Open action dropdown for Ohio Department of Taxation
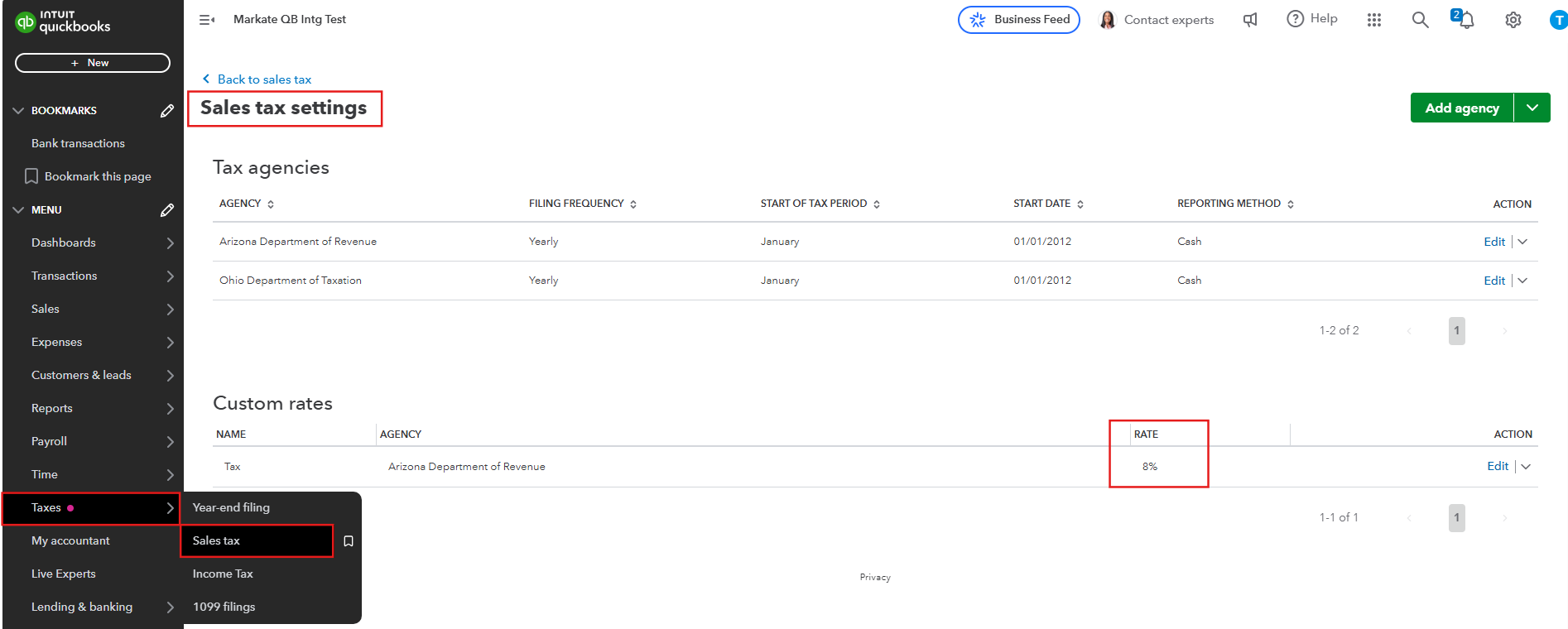The height and width of the screenshot is (629, 1568). click(1522, 281)
